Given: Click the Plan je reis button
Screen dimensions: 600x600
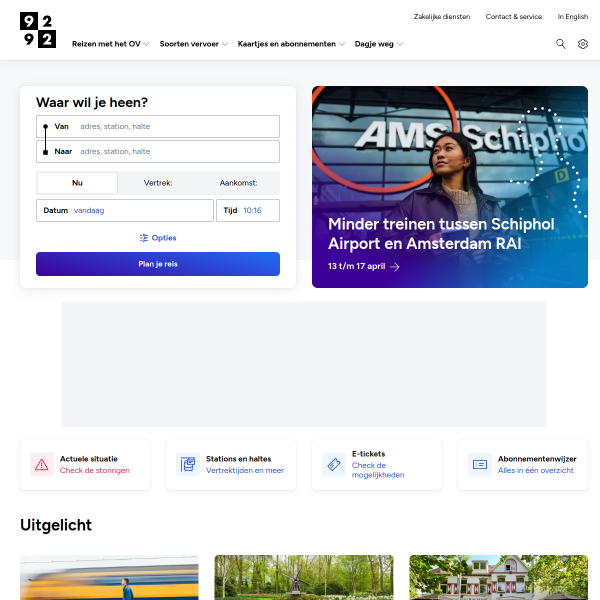Looking at the screenshot, I should [x=158, y=264].
